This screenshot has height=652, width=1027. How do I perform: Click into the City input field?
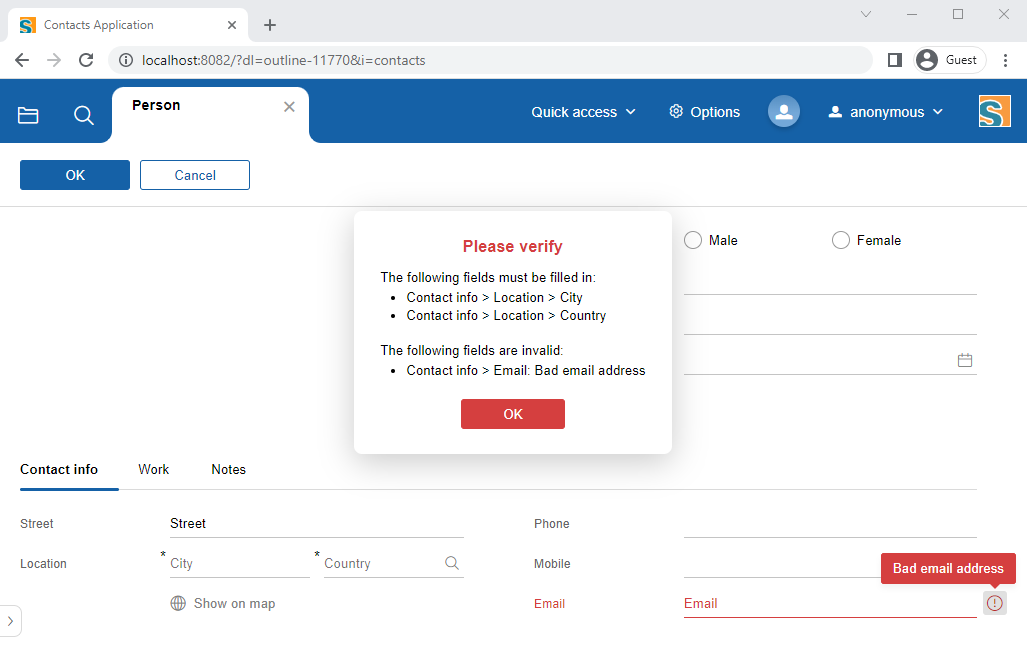[x=238, y=563]
